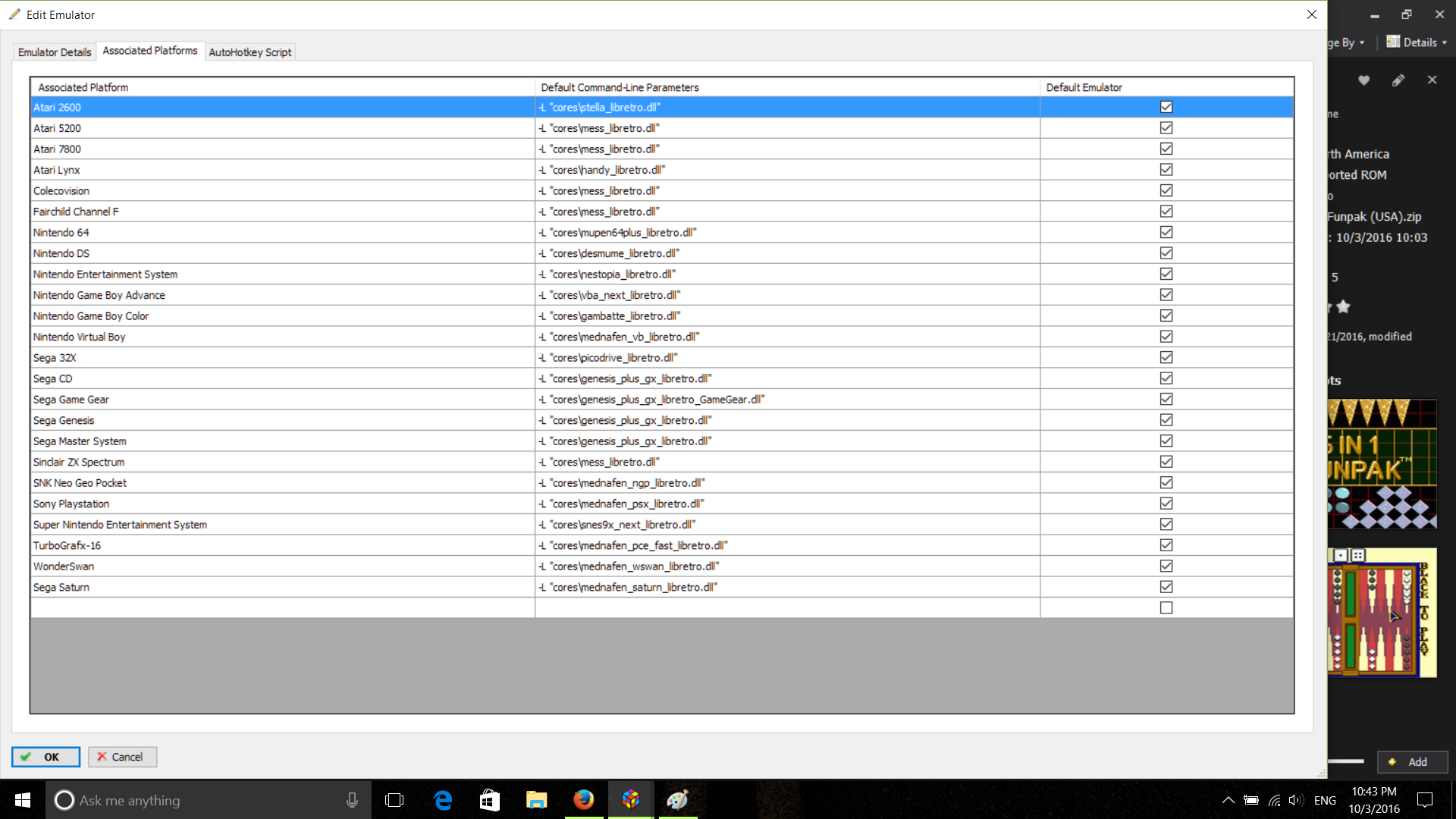Switch to Firefox in the taskbar
The image size is (1456, 819).
[584, 800]
